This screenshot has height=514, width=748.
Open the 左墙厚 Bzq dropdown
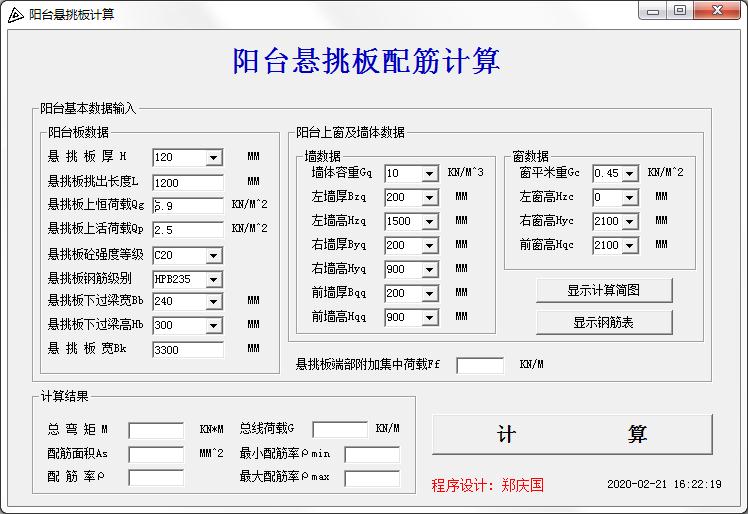point(430,198)
